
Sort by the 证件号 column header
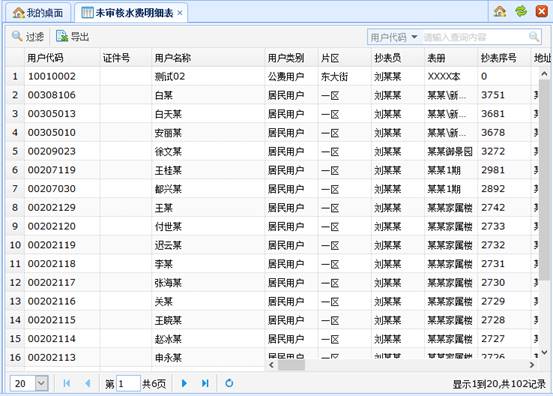126,57
